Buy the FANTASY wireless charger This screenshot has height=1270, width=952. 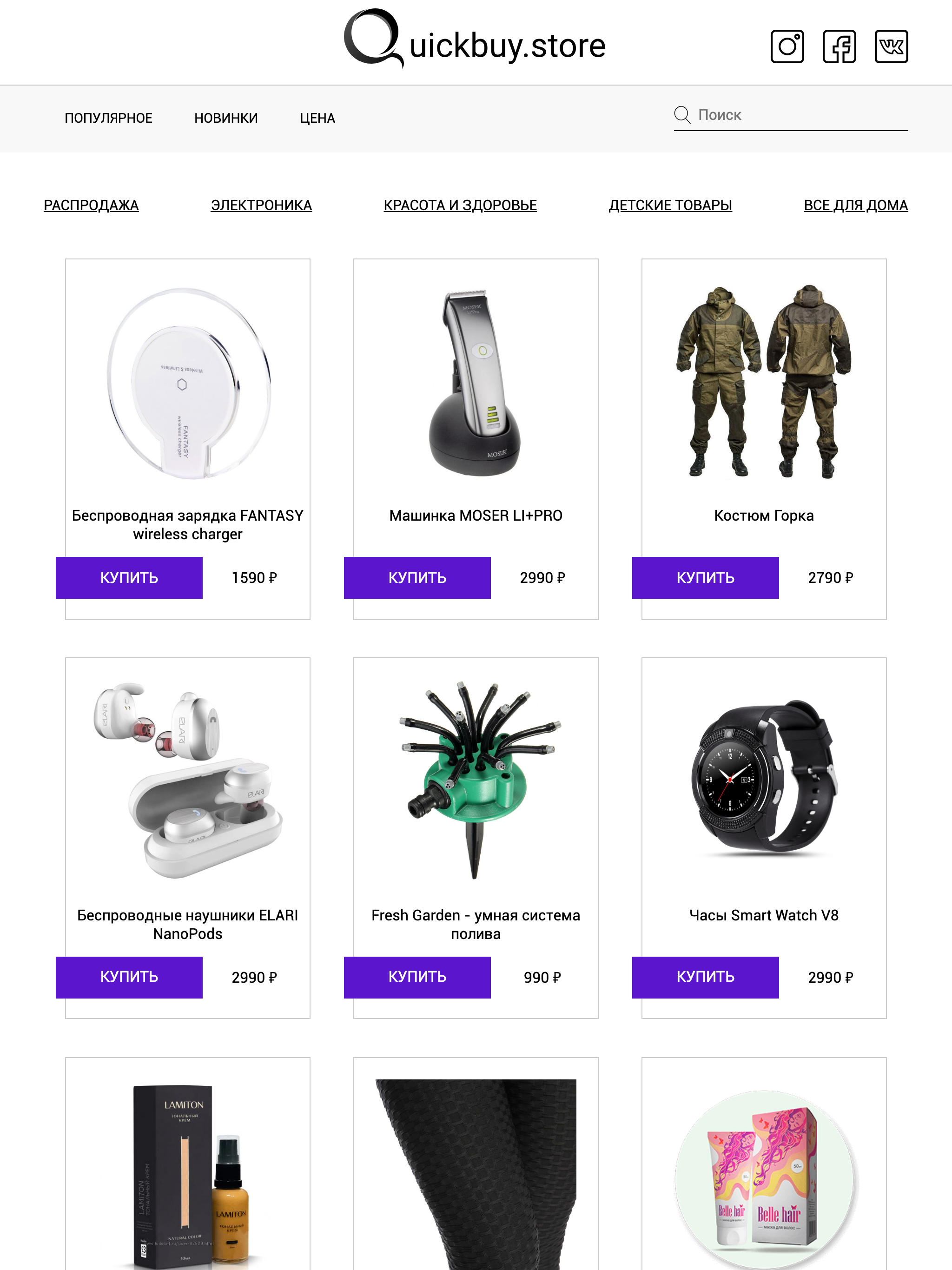pos(129,577)
